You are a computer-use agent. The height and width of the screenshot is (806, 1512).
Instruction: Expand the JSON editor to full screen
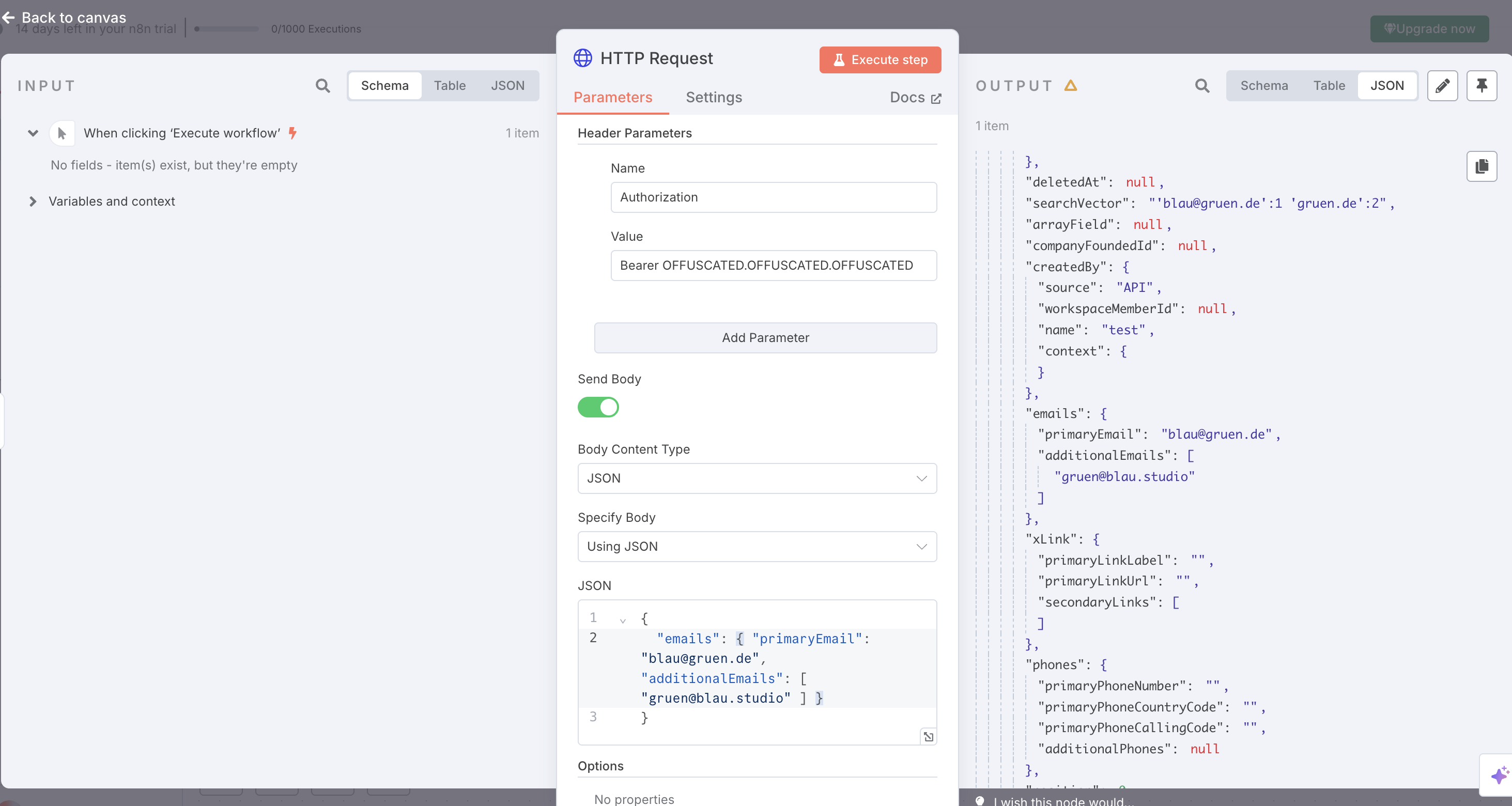click(x=928, y=736)
